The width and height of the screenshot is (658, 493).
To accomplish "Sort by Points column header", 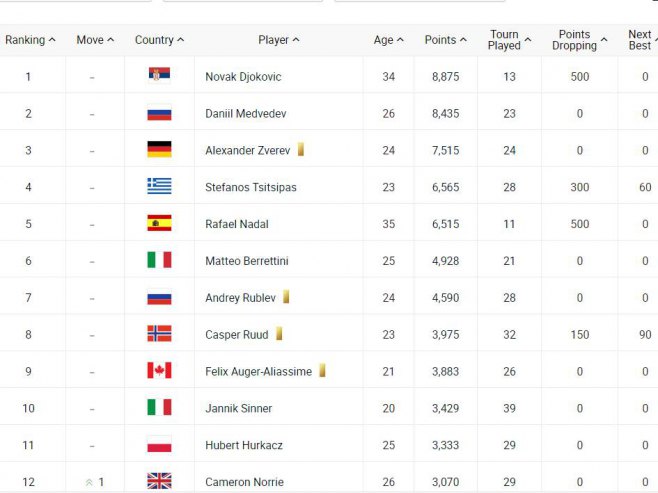I will pos(445,40).
